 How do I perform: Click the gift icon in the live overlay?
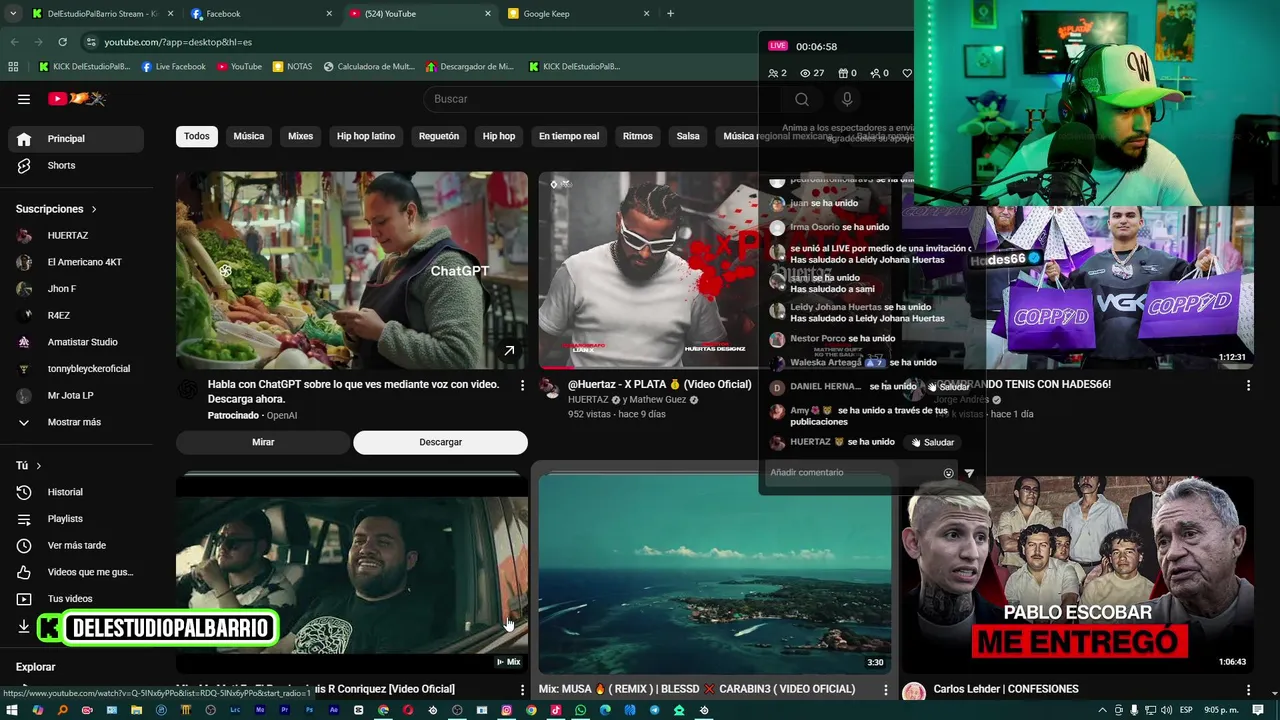point(842,73)
